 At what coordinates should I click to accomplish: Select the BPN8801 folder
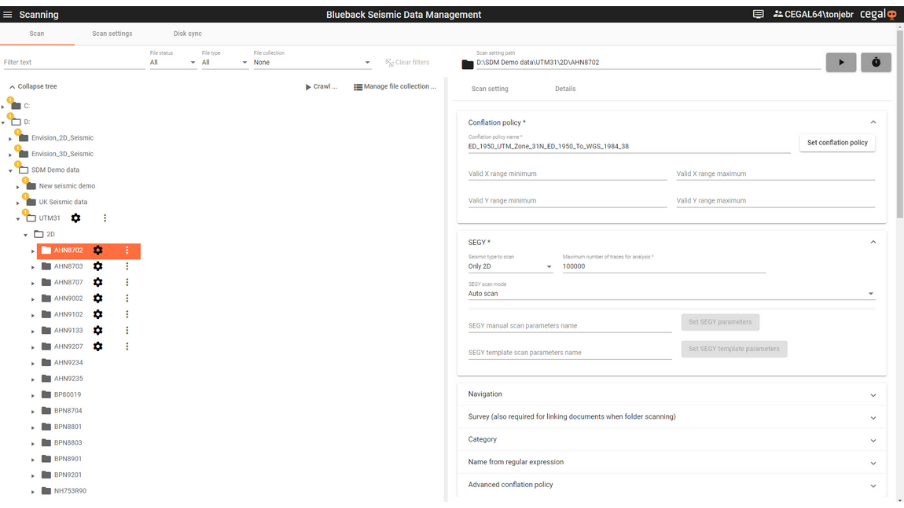68,427
